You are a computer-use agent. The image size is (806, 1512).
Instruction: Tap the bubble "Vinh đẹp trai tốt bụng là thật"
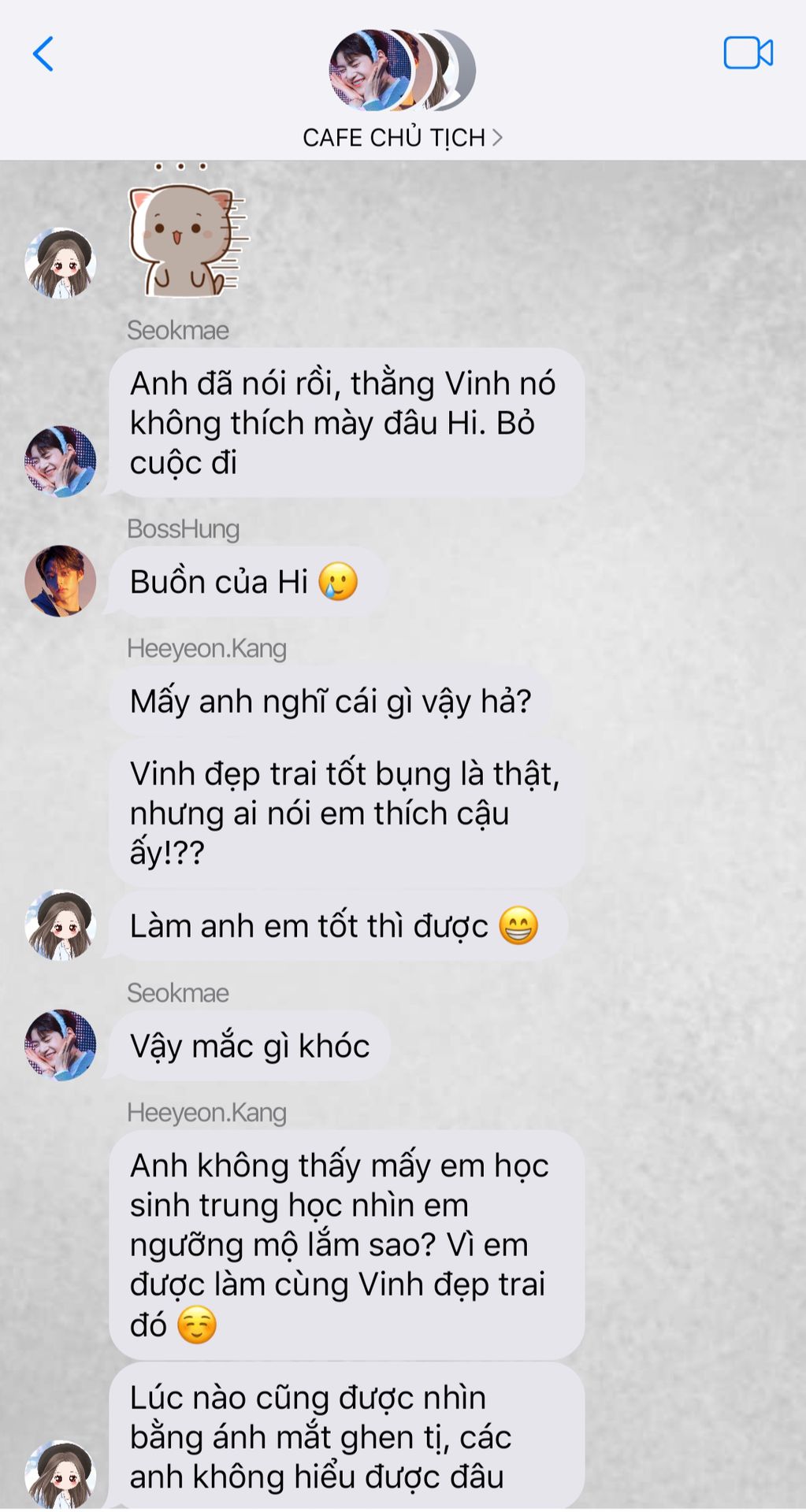tap(347, 813)
